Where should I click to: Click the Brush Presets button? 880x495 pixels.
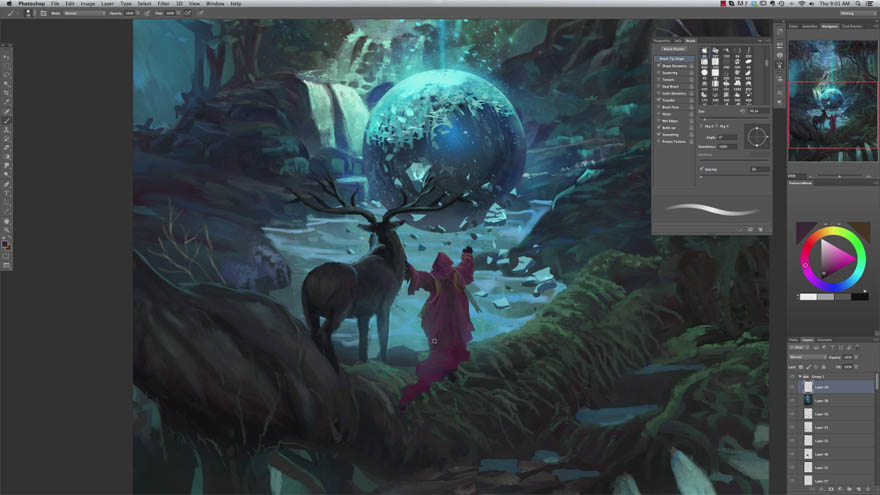pos(674,49)
